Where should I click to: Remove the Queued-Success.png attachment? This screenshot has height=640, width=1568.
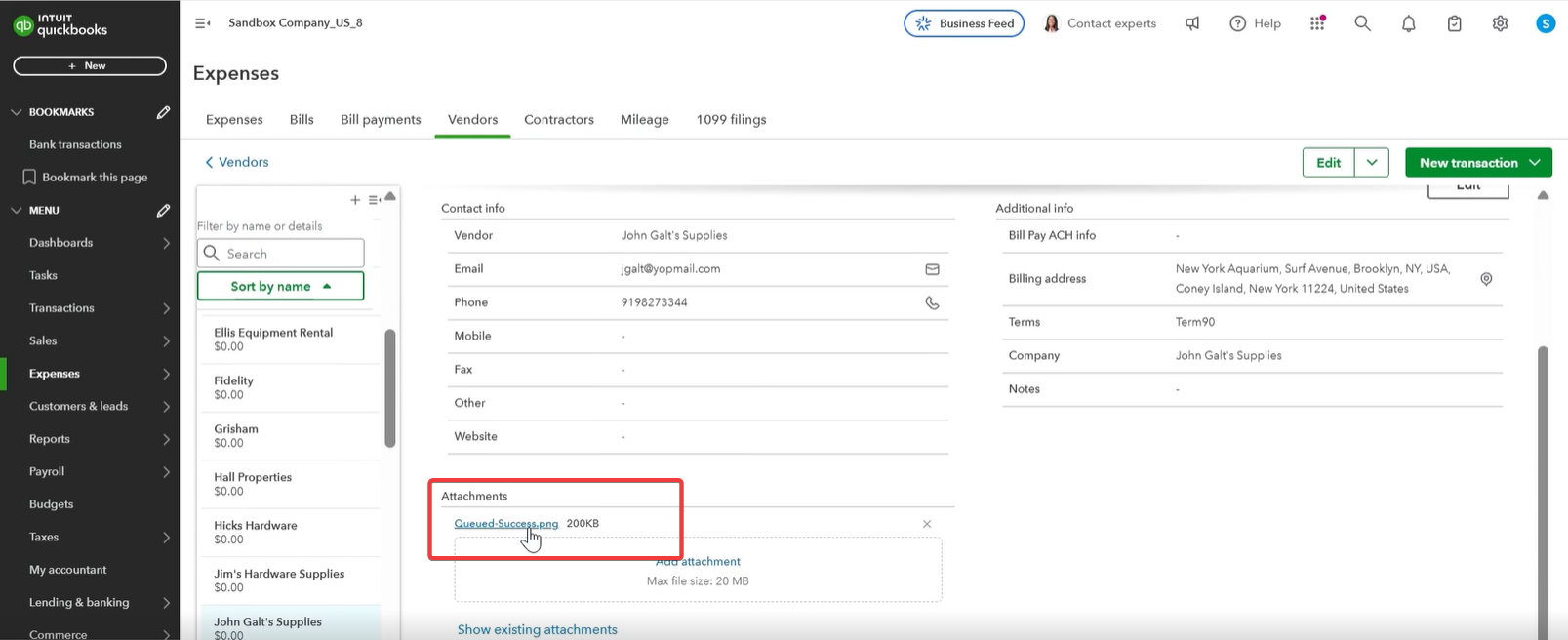click(927, 524)
